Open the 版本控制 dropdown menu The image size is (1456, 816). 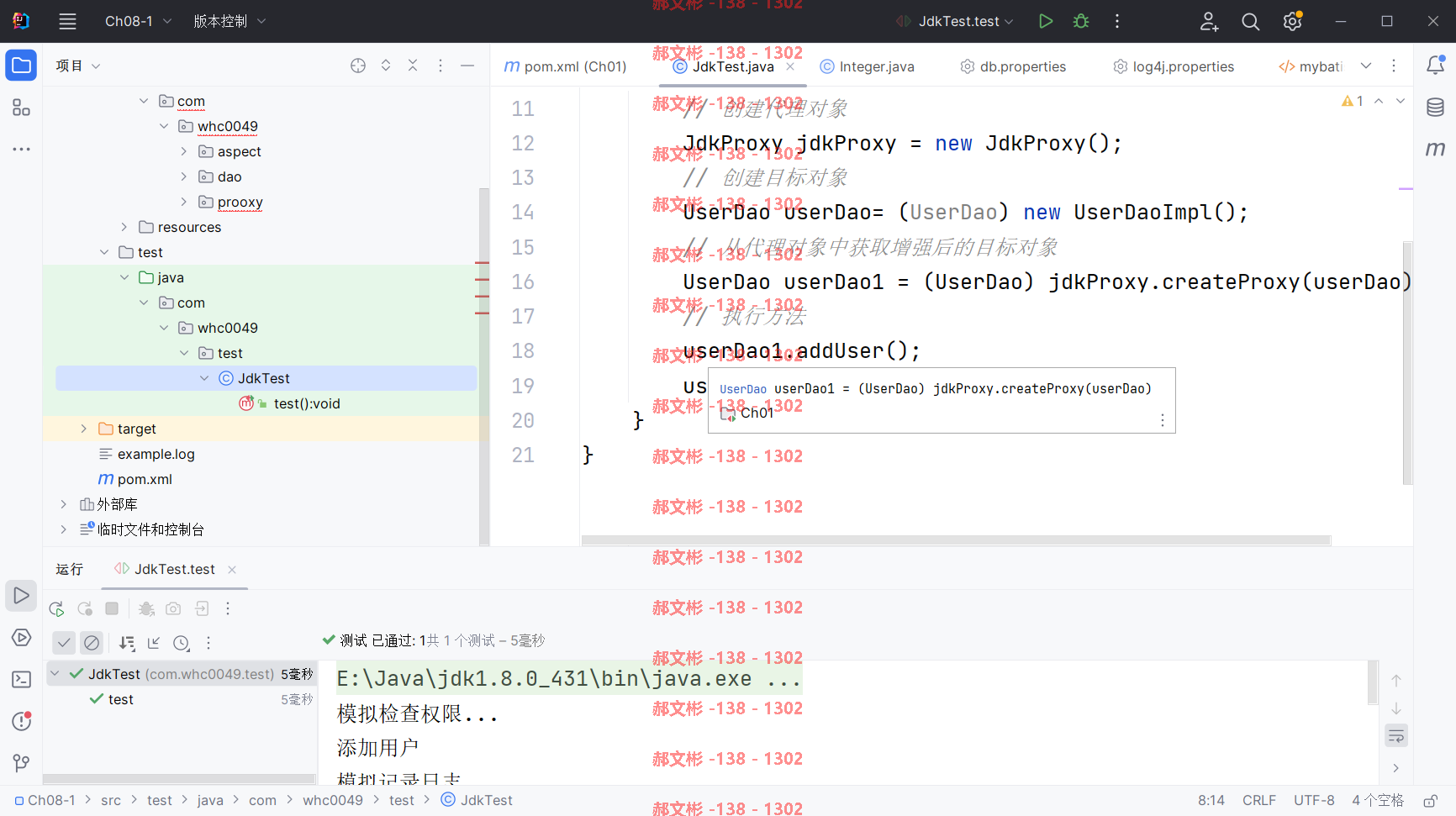tap(229, 22)
